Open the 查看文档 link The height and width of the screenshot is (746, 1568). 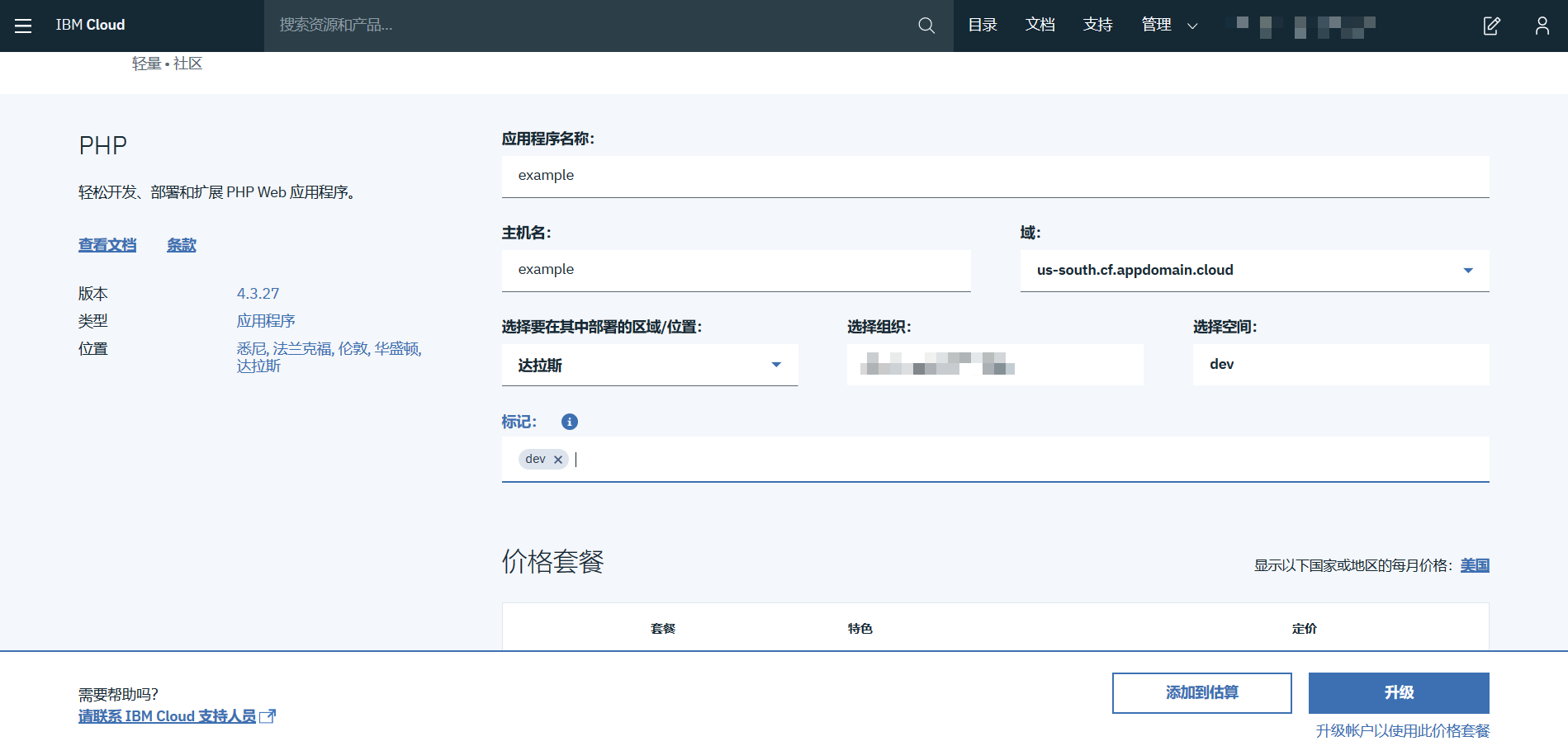107,245
